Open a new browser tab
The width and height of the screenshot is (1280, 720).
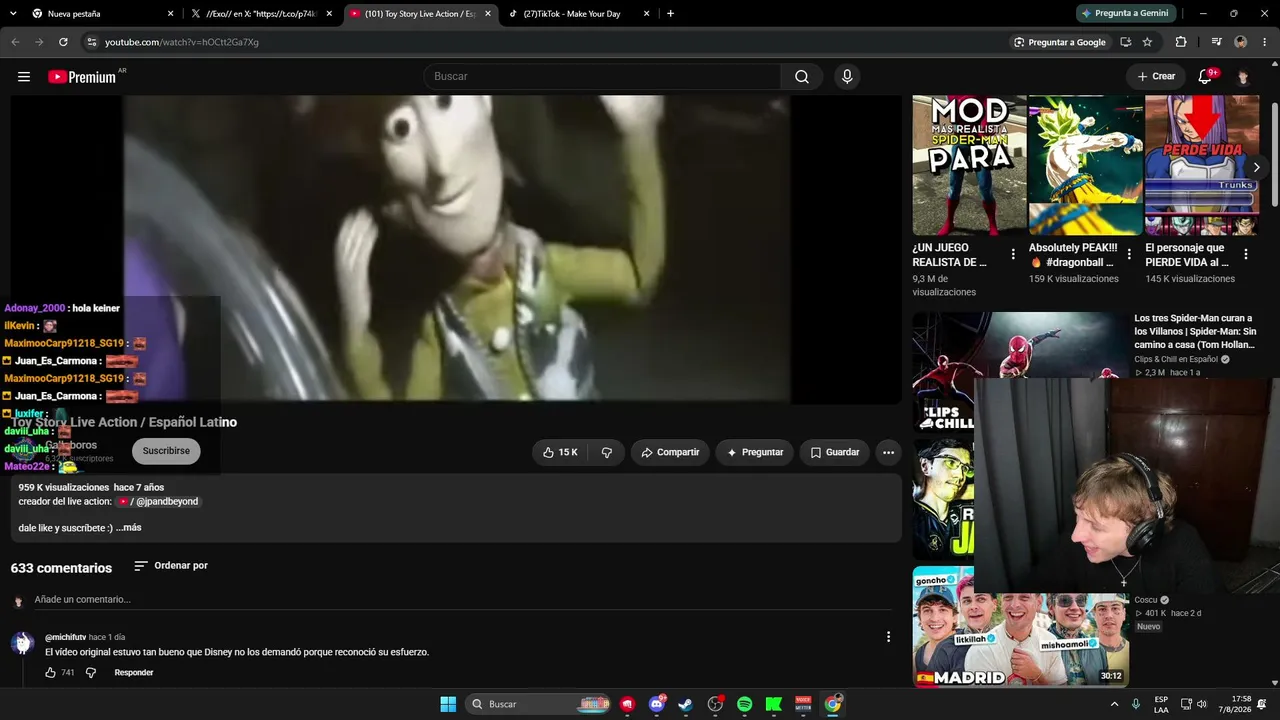[670, 14]
